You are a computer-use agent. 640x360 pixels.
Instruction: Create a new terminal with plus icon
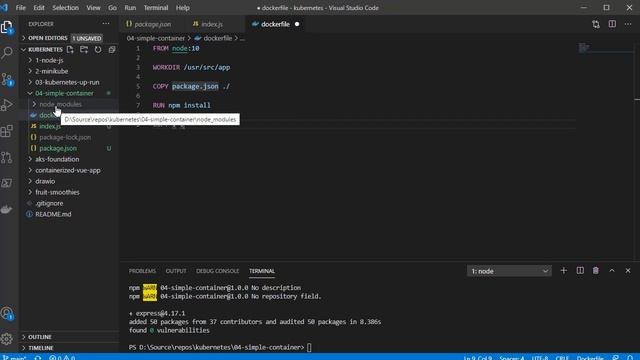pyautogui.click(x=564, y=271)
